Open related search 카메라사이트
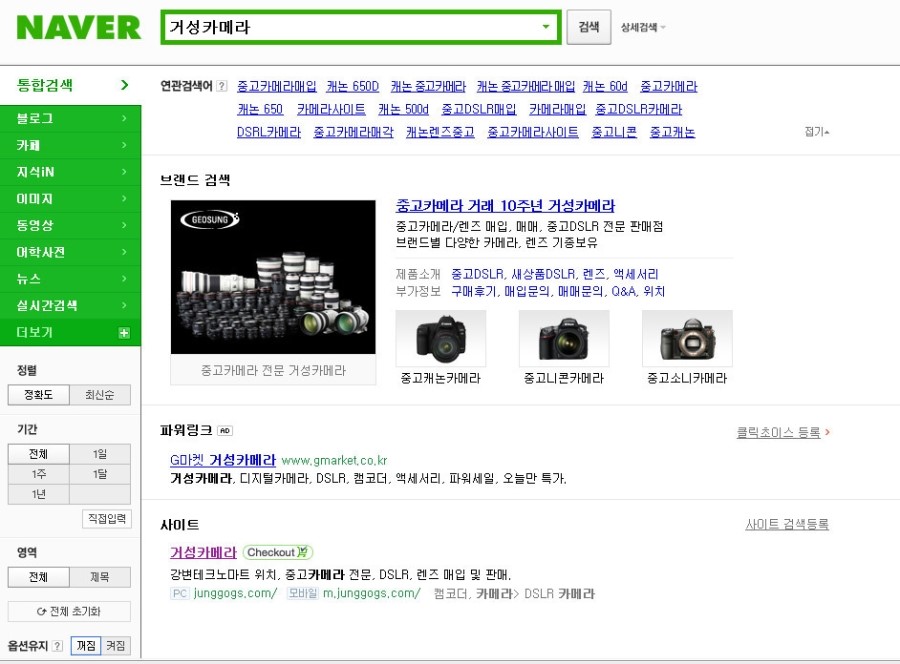The width and height of the screenshot is (900, 664). coord(331,109)
